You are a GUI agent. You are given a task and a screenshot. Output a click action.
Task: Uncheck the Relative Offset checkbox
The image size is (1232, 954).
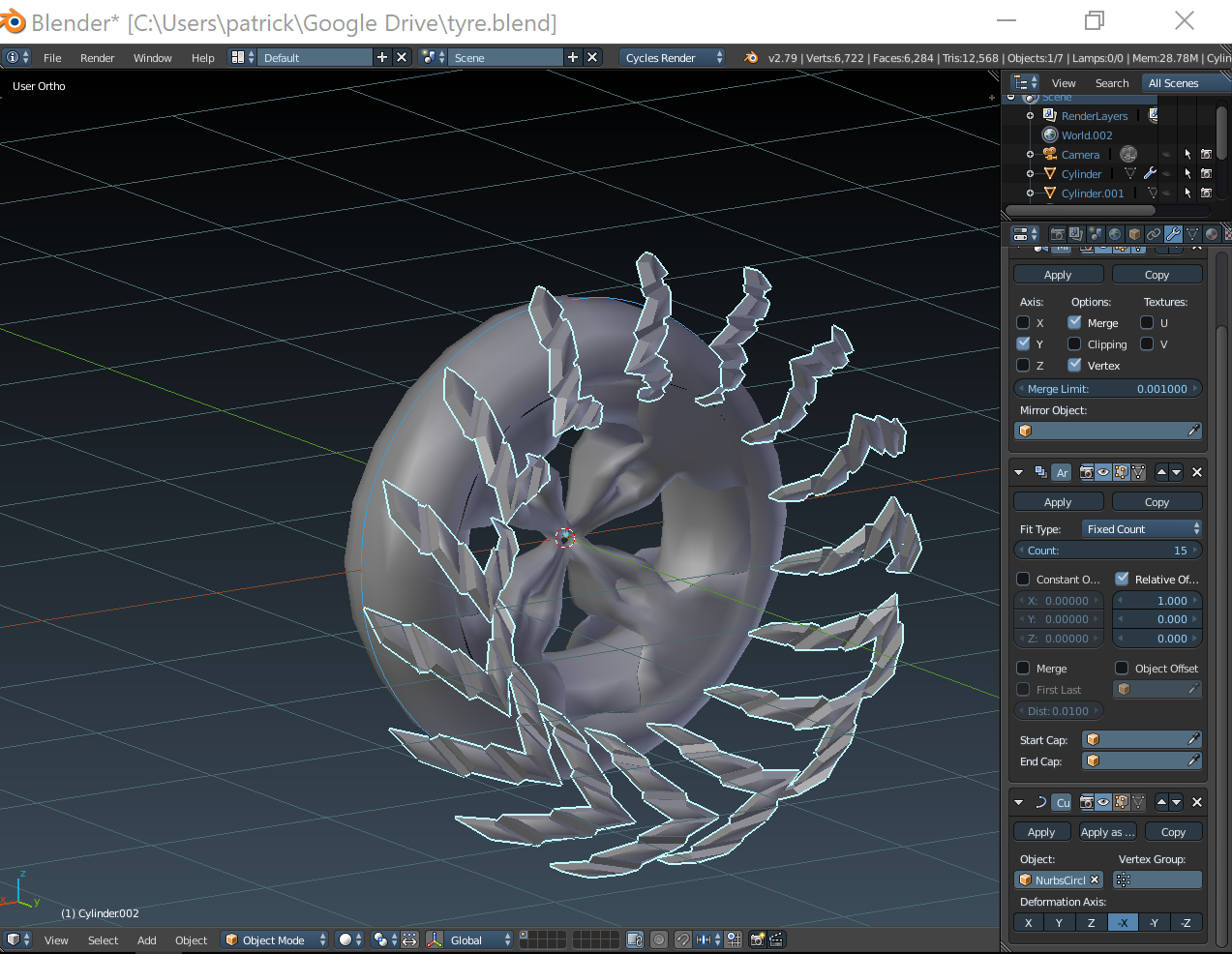pyautogui.click(x=1122, y=580)
